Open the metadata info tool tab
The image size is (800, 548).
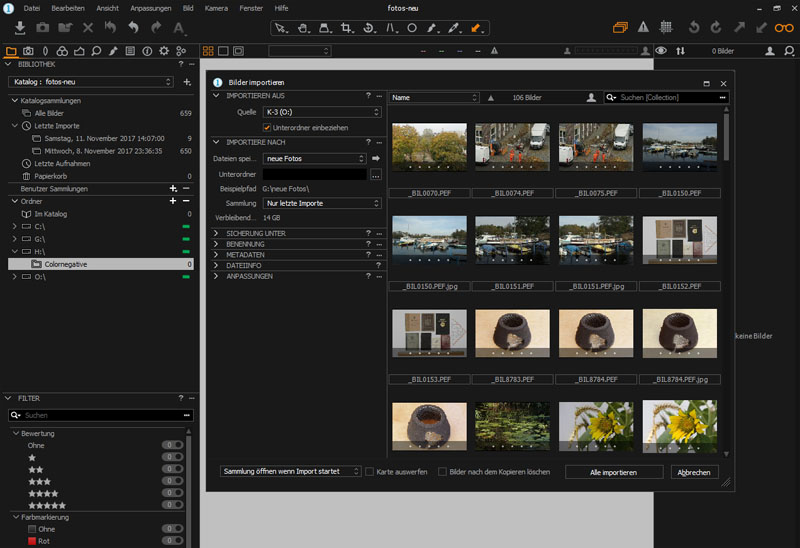coord(147,51)
